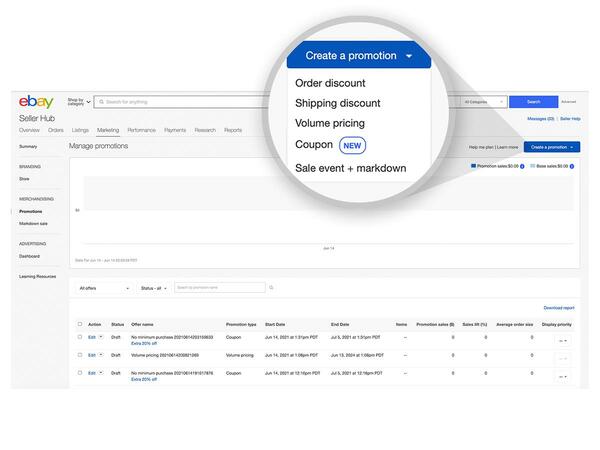This screenshot has width=600, height=450.
Task: Expand the Edit arrow for the 12:16pm coupon row
Action: click(101, 373)
